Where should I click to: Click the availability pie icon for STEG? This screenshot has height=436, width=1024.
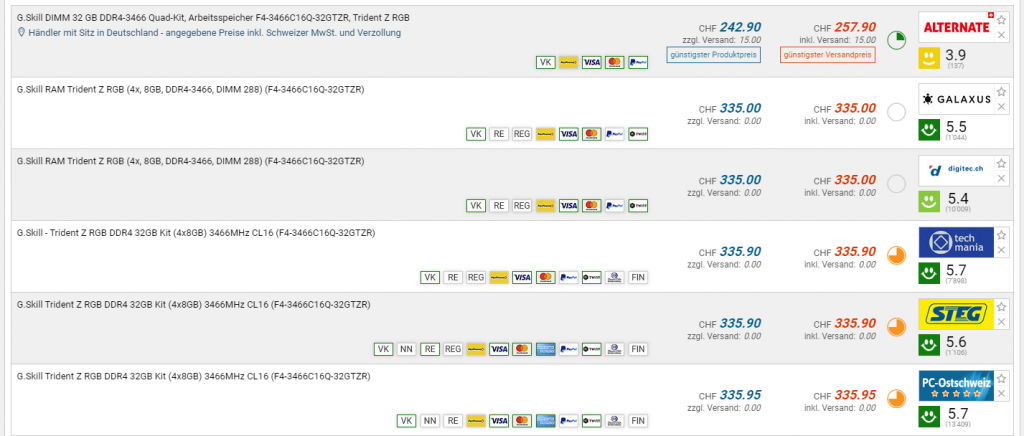(x=896, y=326)
